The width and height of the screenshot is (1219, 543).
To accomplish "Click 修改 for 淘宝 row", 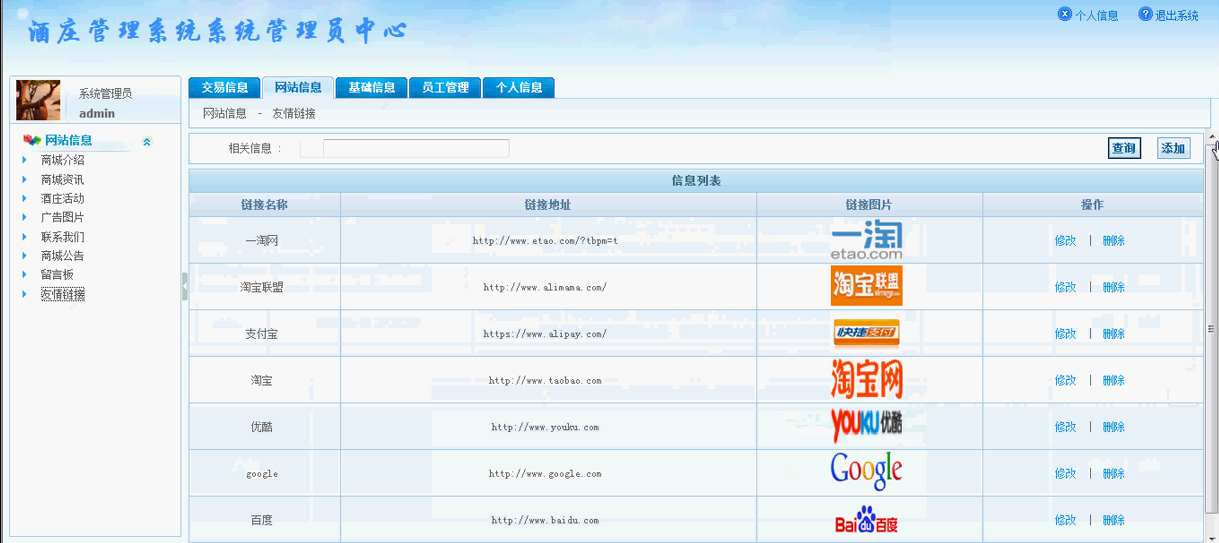I will (1065, 380).
